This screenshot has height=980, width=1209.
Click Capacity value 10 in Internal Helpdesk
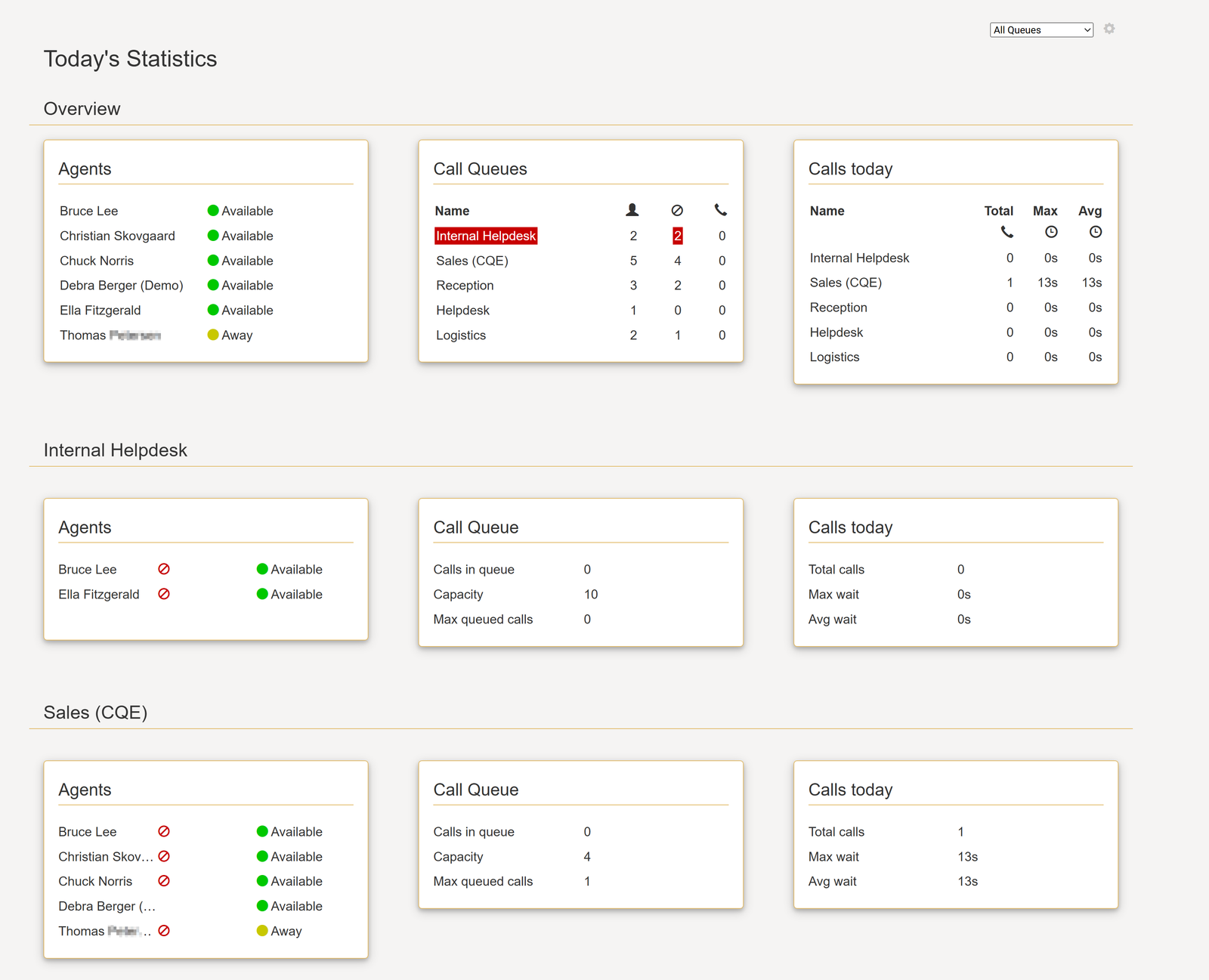(591, 595)
